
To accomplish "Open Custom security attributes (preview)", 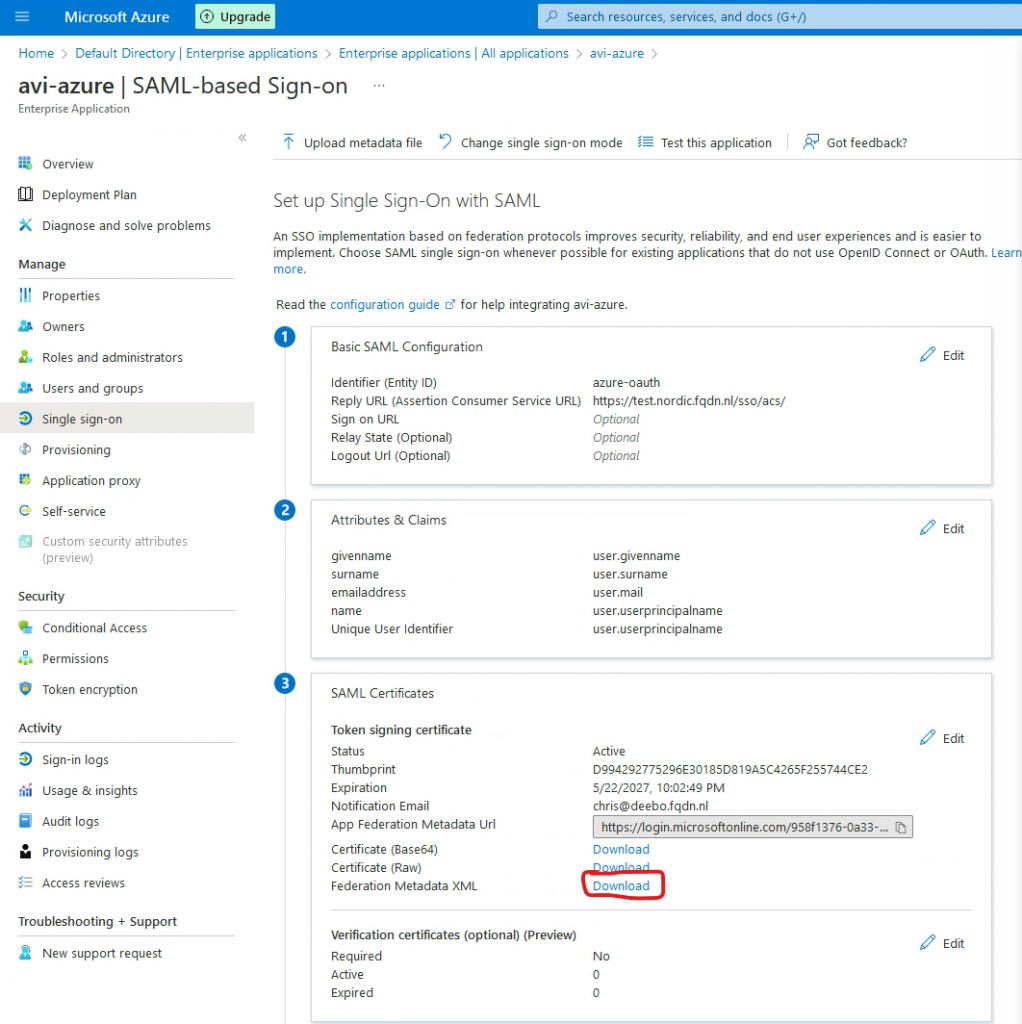I will (x=115, y=549).
